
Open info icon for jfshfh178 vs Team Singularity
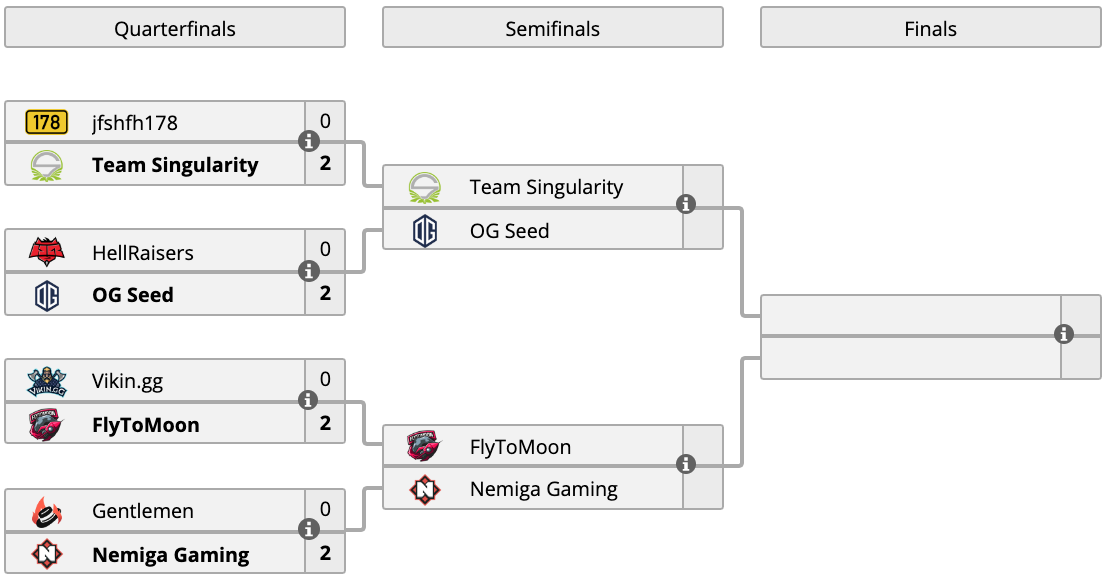[x=308, y=142]
